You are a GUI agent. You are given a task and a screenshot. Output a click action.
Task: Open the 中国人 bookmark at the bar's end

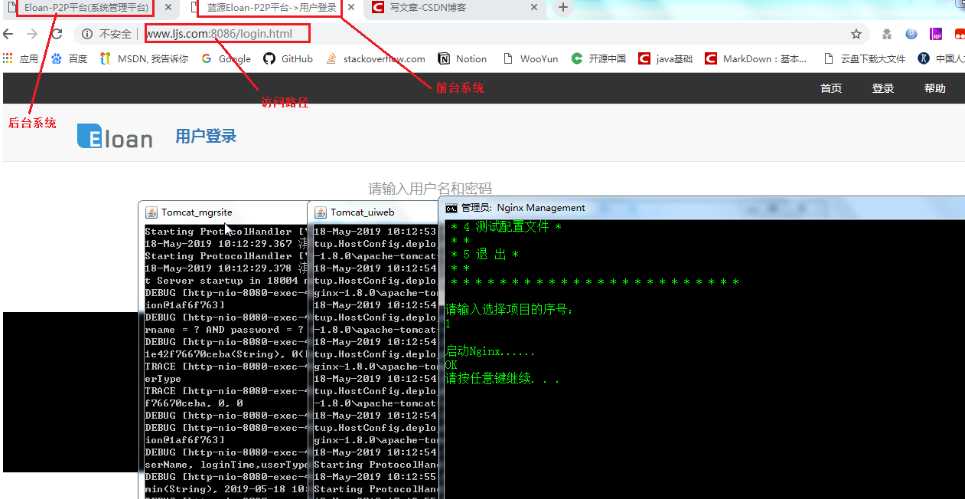pos(941,59)
